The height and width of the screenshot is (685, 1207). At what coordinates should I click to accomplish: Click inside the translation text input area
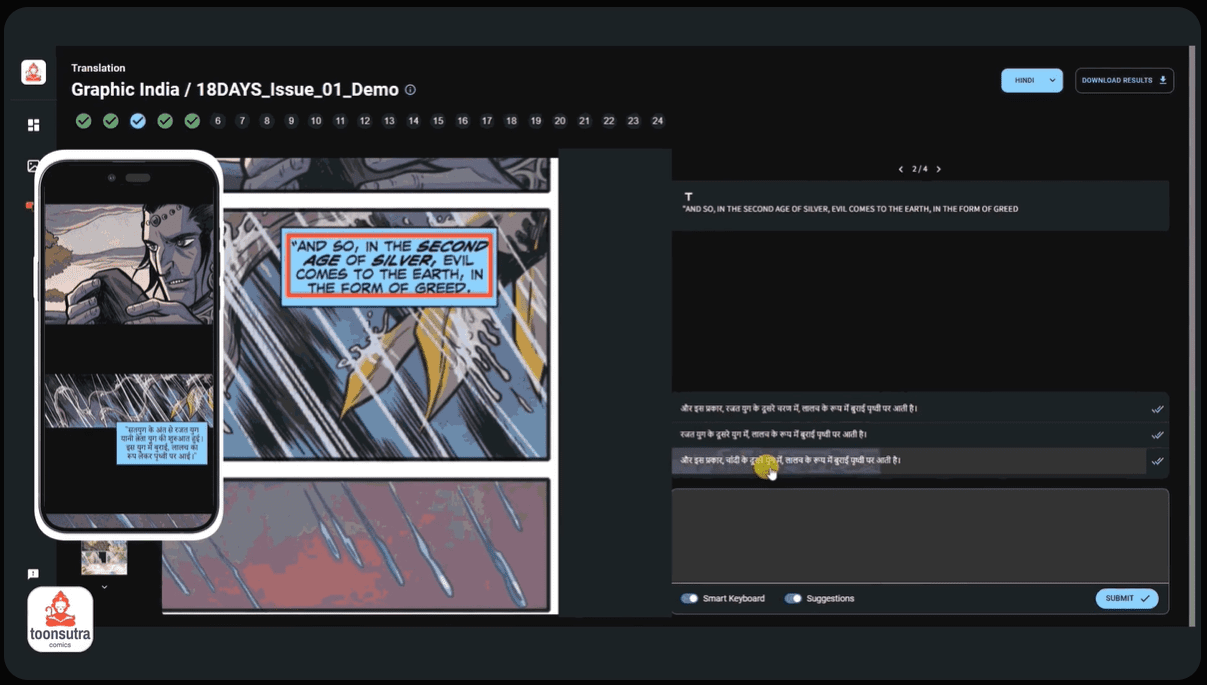[x=919, y=535]
